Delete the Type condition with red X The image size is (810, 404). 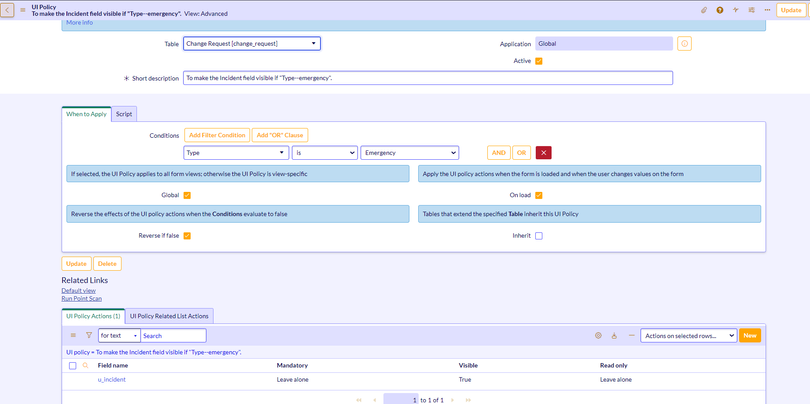pyautogui.click(x=543, y=153)
